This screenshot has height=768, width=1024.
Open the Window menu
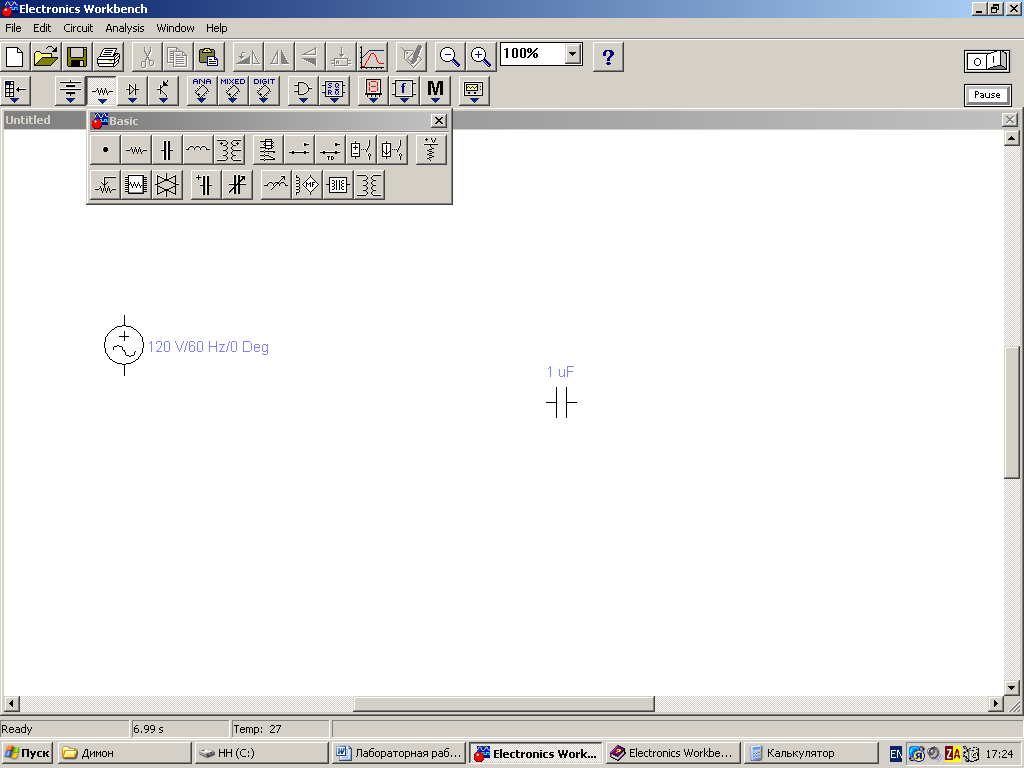[175, 28]
